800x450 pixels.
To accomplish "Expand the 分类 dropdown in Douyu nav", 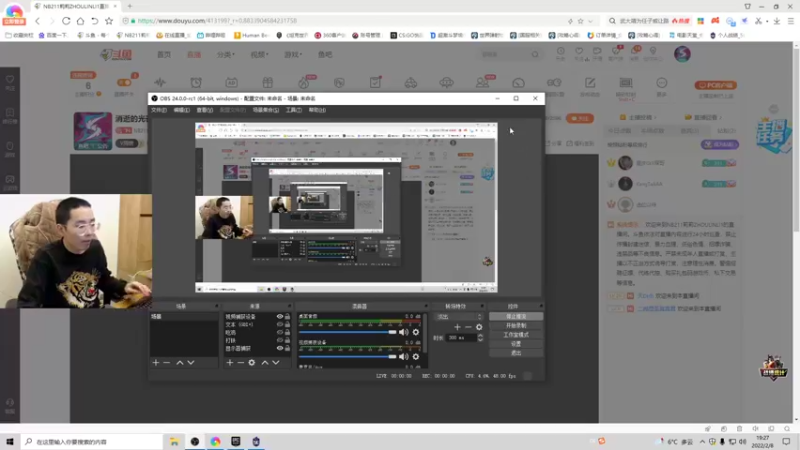I will (225, 54).
